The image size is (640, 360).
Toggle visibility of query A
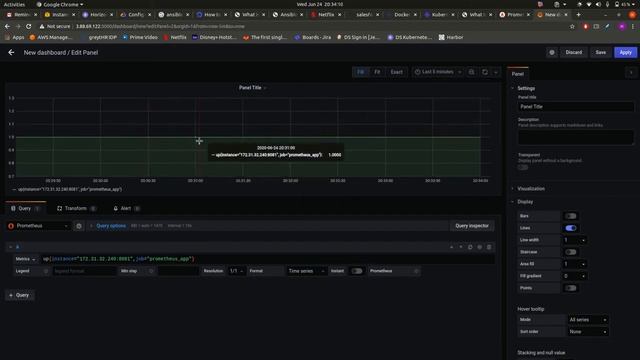(x=480, y=247)
